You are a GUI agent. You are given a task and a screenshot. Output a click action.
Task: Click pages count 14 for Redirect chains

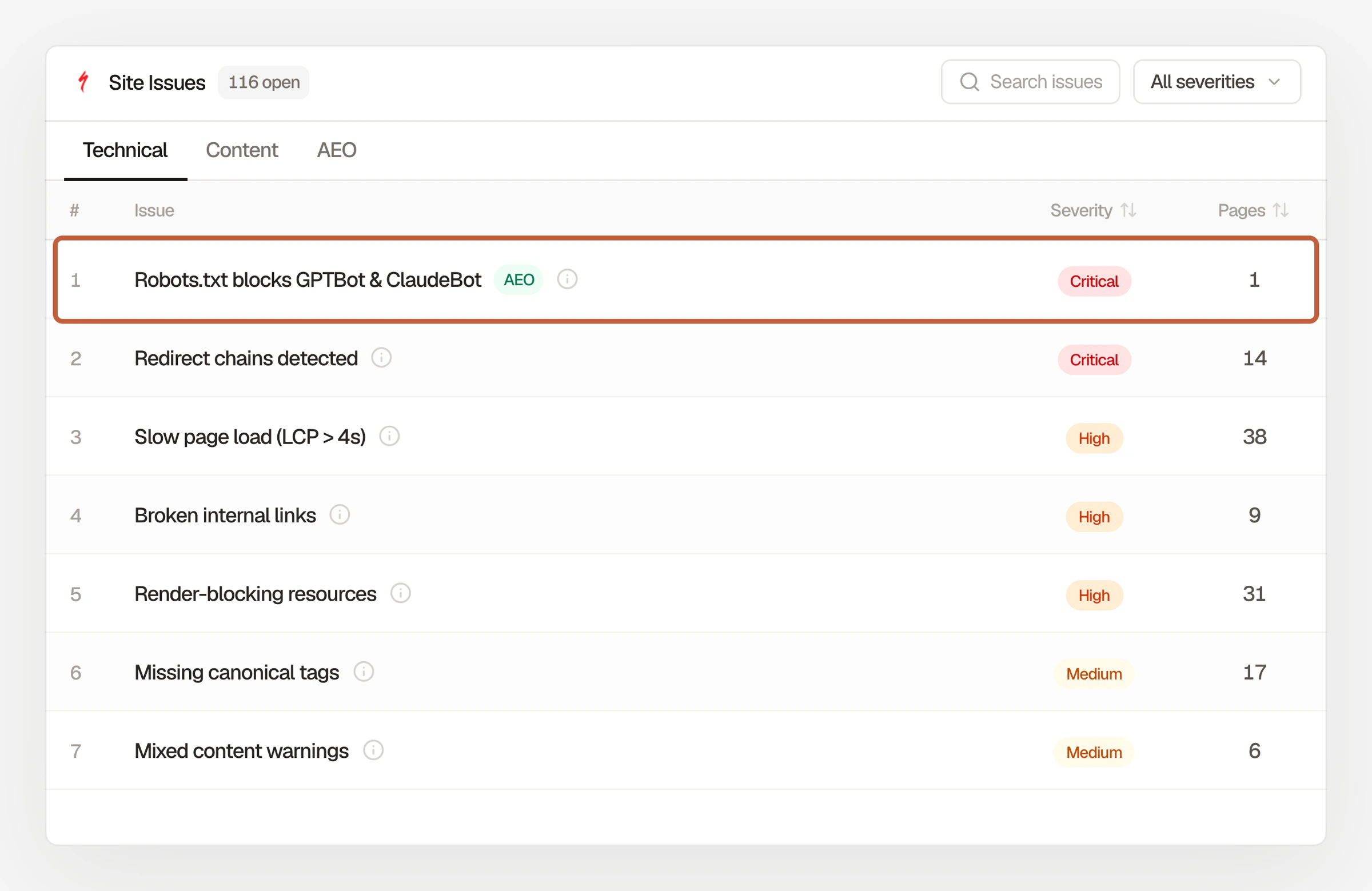(x=1254, y=358)
